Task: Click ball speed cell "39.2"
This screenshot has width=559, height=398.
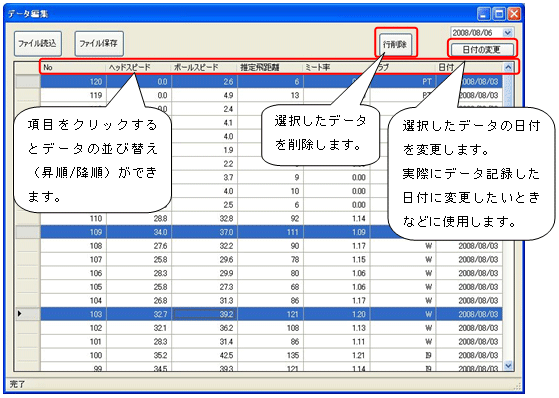Action: click(205, 314)
